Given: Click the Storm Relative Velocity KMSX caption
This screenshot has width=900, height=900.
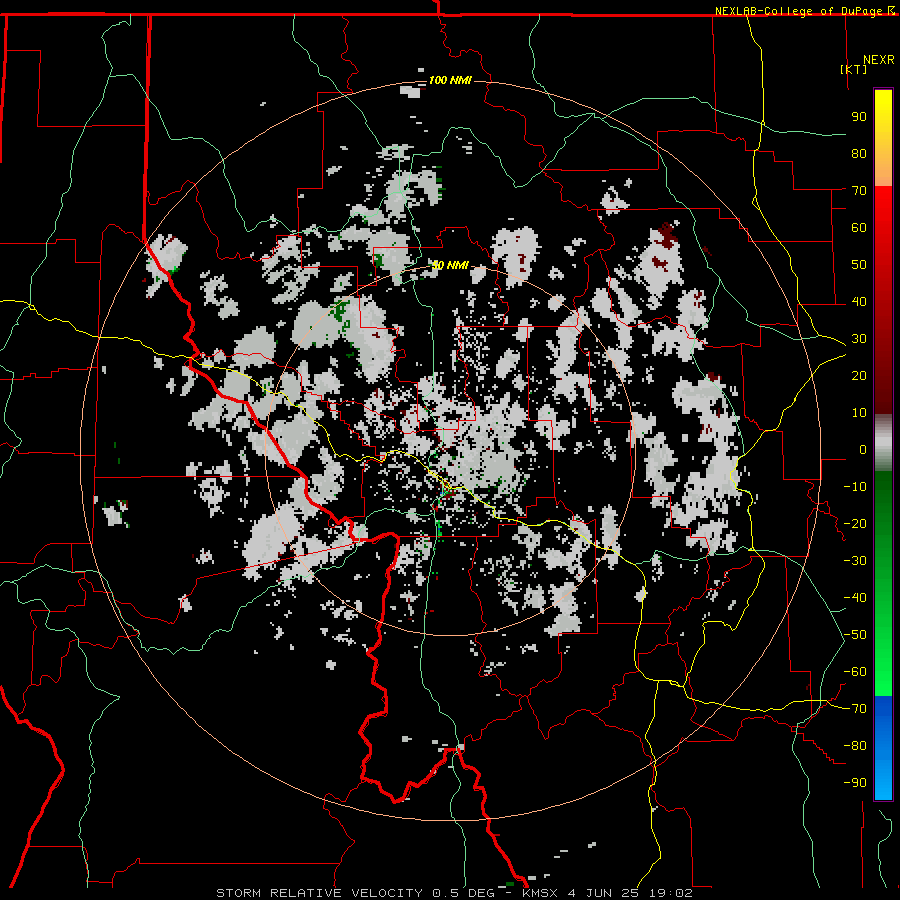Looking at the screenshot, I should tap(454, 893).
